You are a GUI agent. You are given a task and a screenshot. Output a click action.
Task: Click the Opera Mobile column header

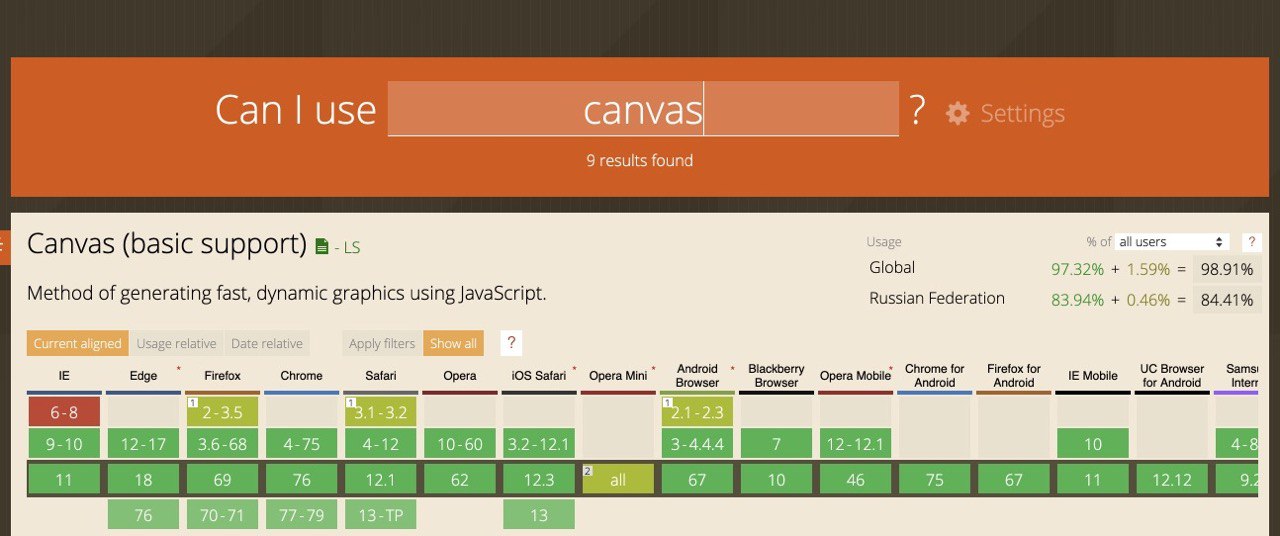pyautogui.click(x=855, y=376)
